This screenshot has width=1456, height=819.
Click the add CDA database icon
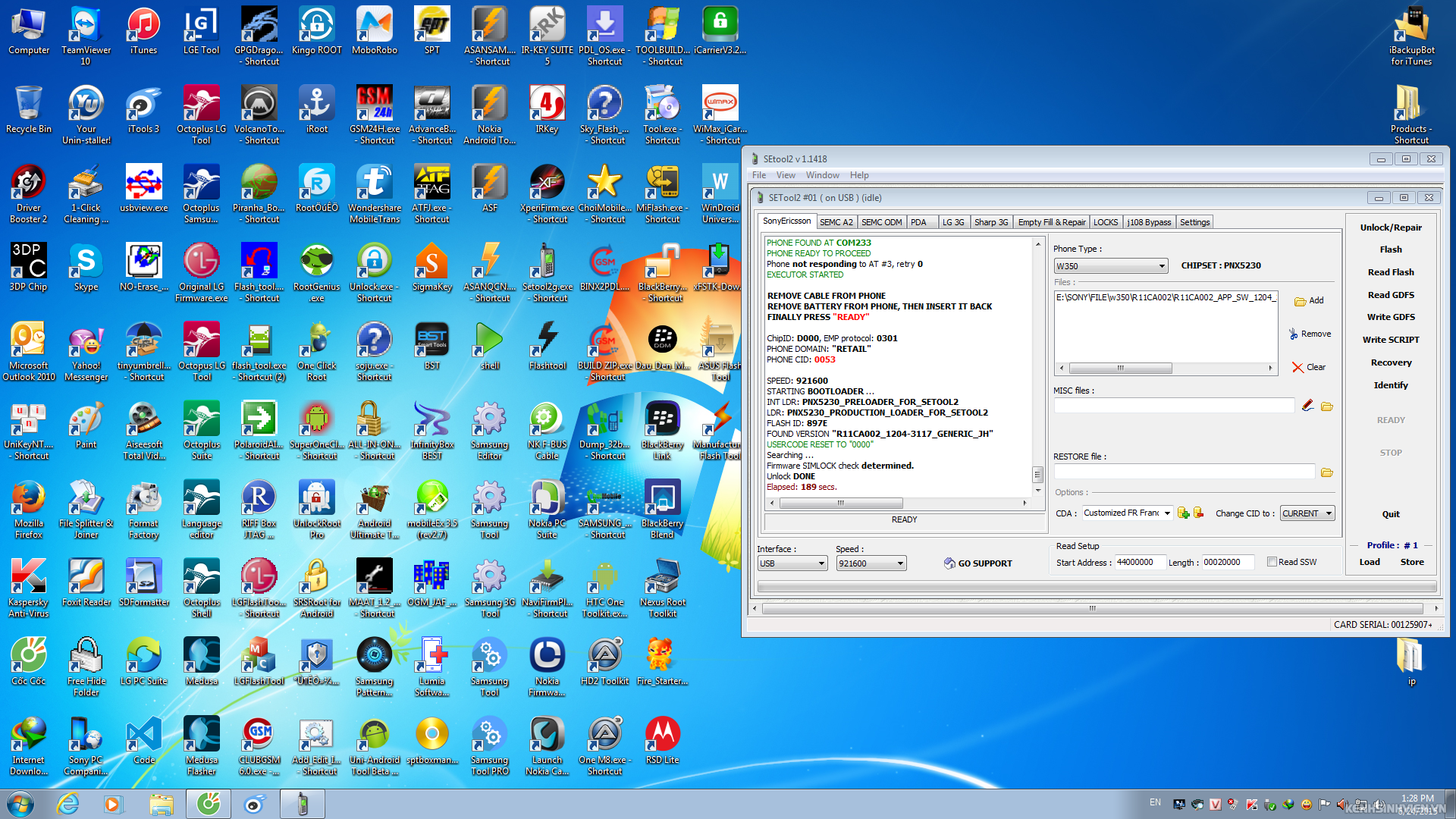click(x=1183, y=513)
